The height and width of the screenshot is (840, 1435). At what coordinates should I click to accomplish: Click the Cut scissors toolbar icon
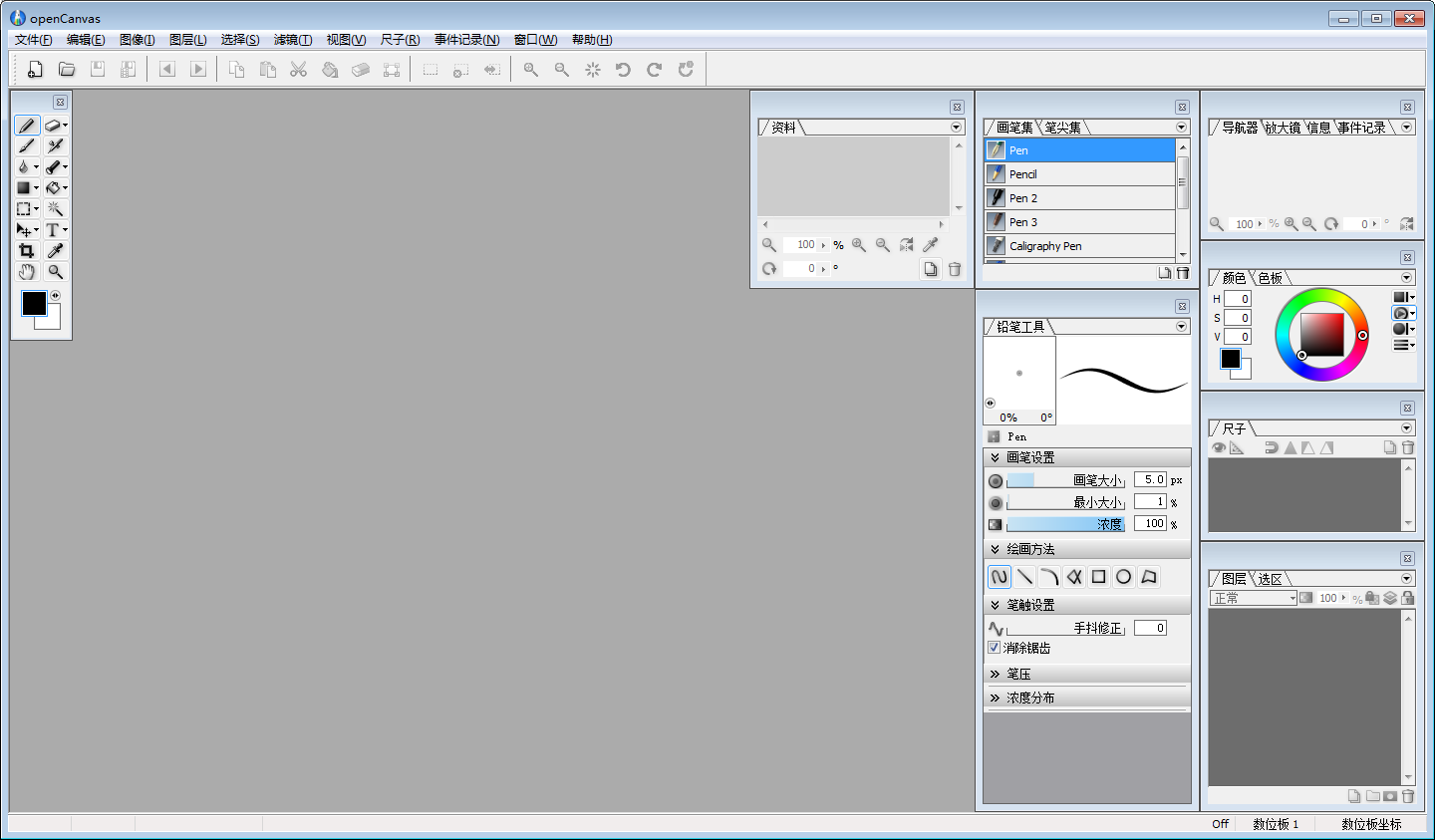coord(298,69)
